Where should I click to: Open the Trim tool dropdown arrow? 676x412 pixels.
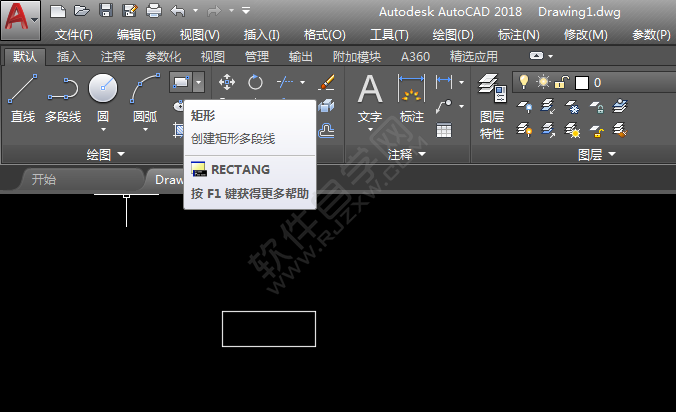click(303, 82)
